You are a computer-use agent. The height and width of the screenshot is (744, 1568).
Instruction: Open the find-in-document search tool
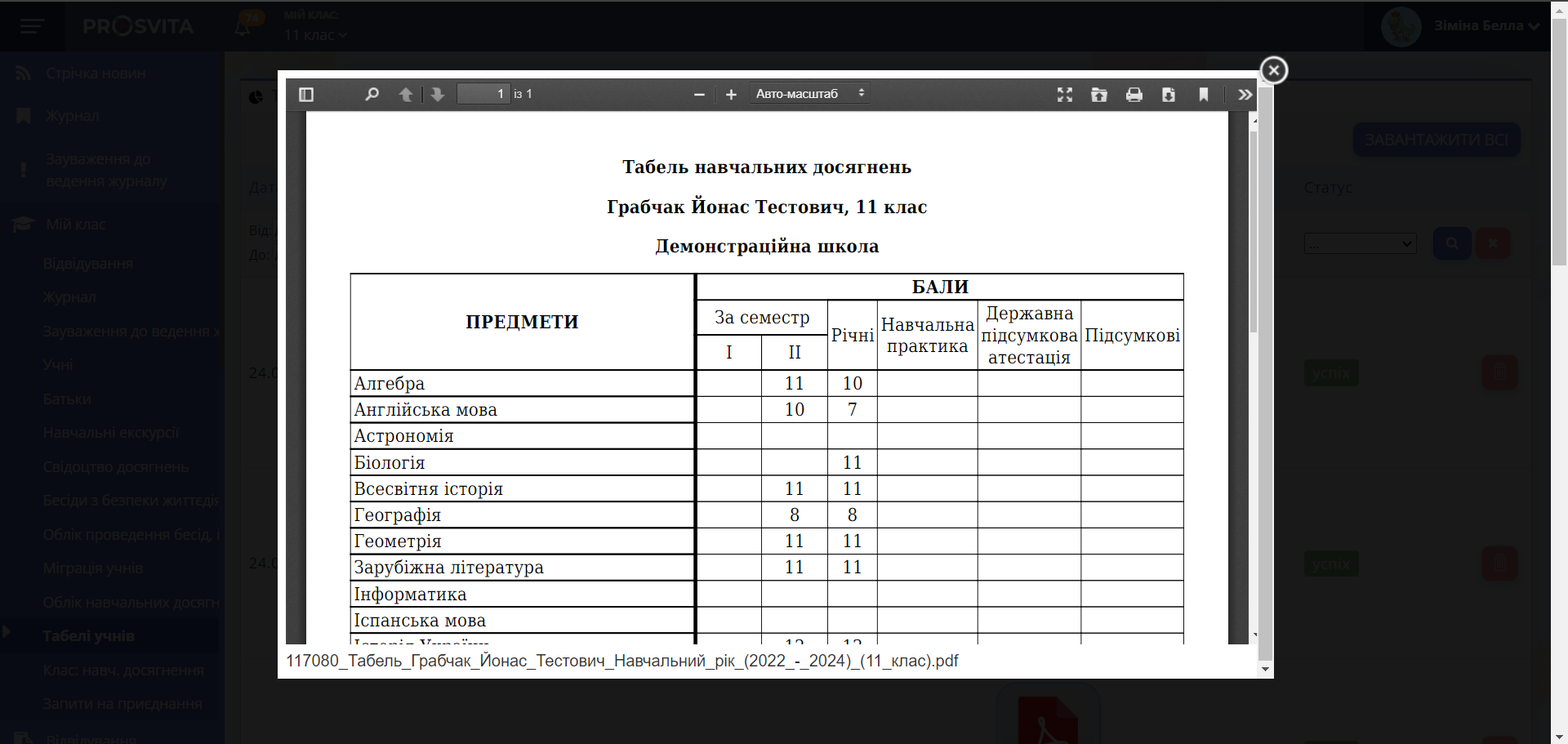click(372, 95)
